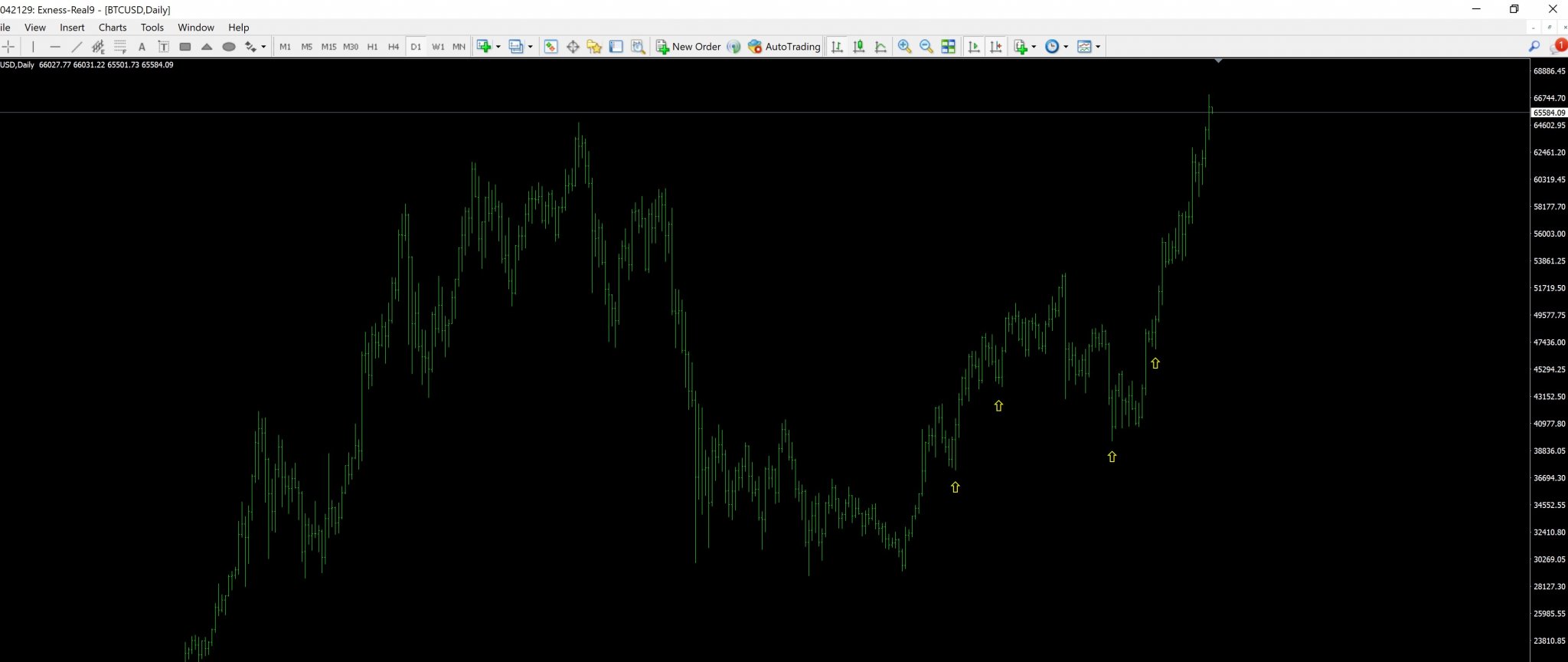The image size is (1568, 662).
Task: Open the search magnifier icon
Action: [1534, 47]
